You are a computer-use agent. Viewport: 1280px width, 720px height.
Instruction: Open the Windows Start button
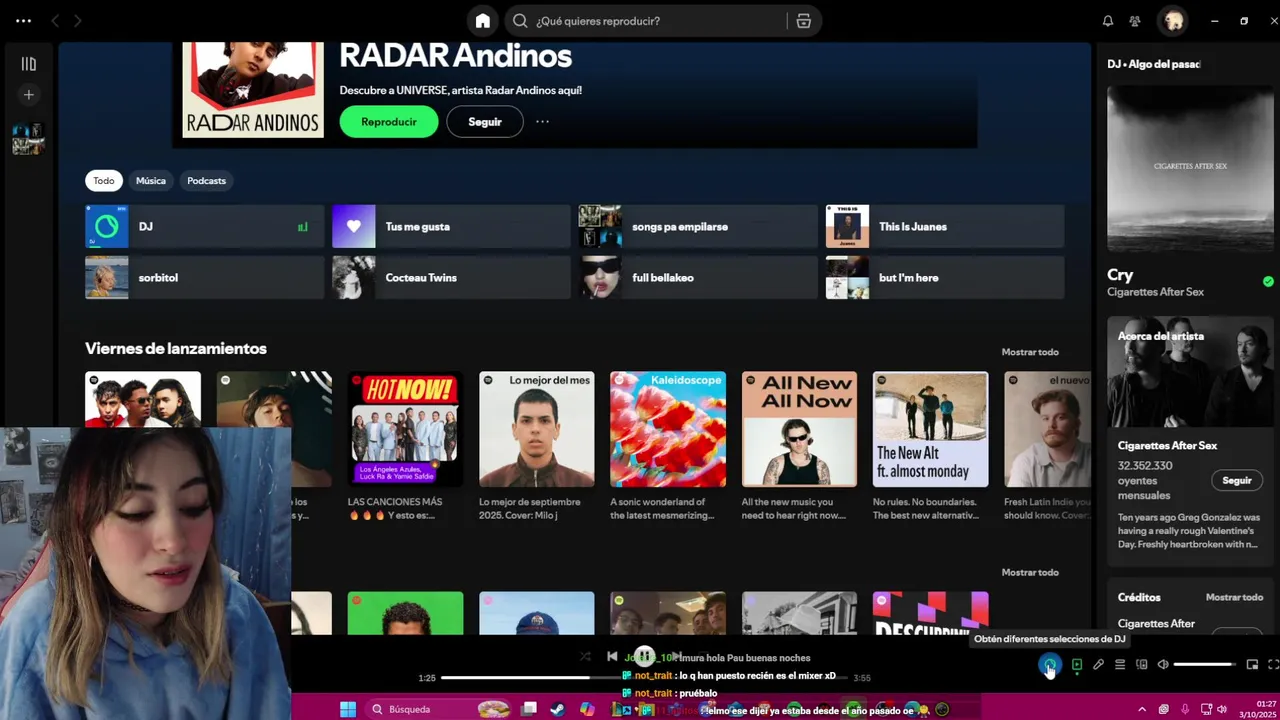click(x=348, y=710)
